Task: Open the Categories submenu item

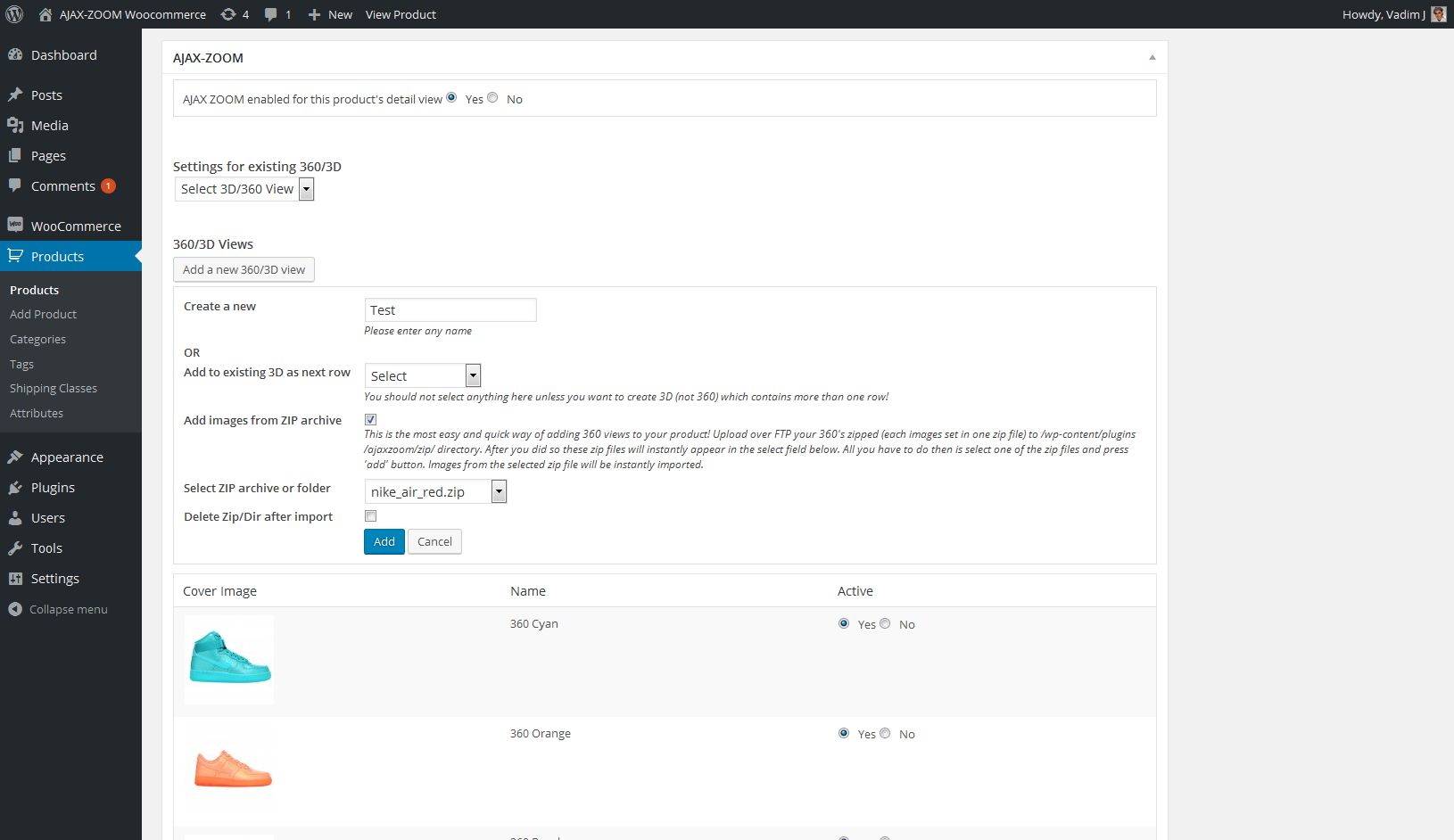Action: [37, 339]
